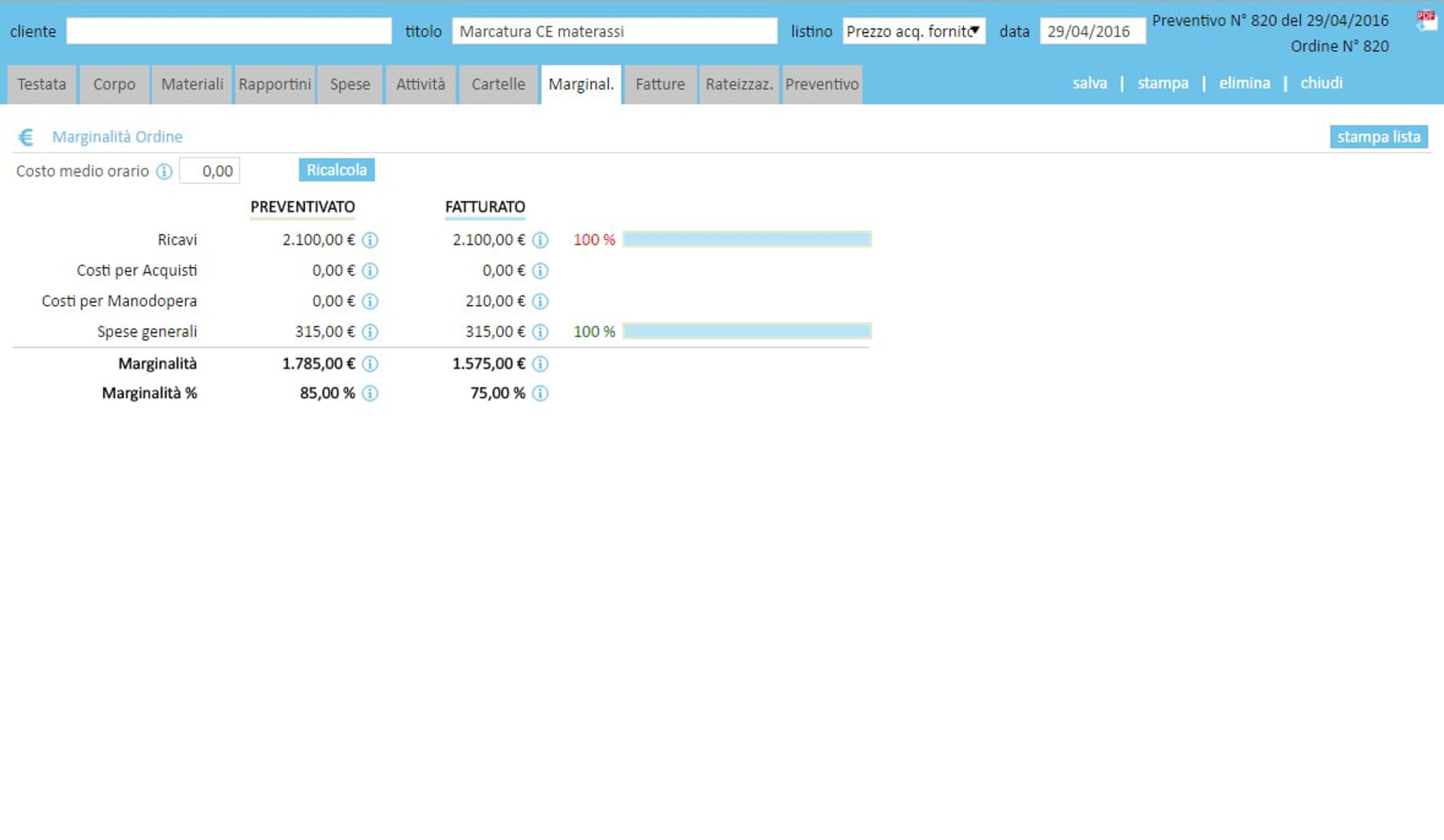Click the euro Marginalità Ordine icon
The image size is (1444, 840).
pos(26,137)
